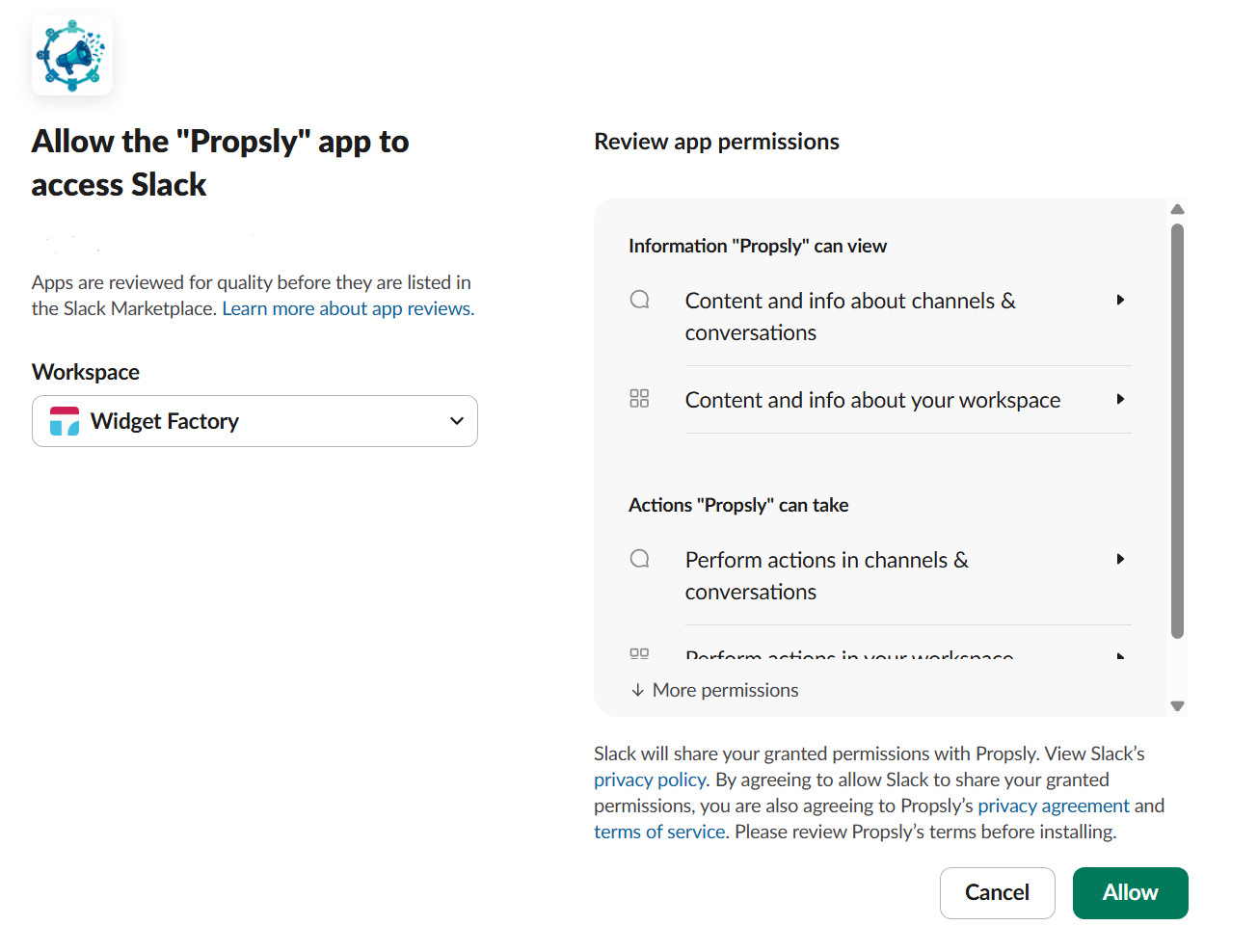Screen dimensions: 1258x952
Task: Expand the More permissions section
Action: pos(725,690)
